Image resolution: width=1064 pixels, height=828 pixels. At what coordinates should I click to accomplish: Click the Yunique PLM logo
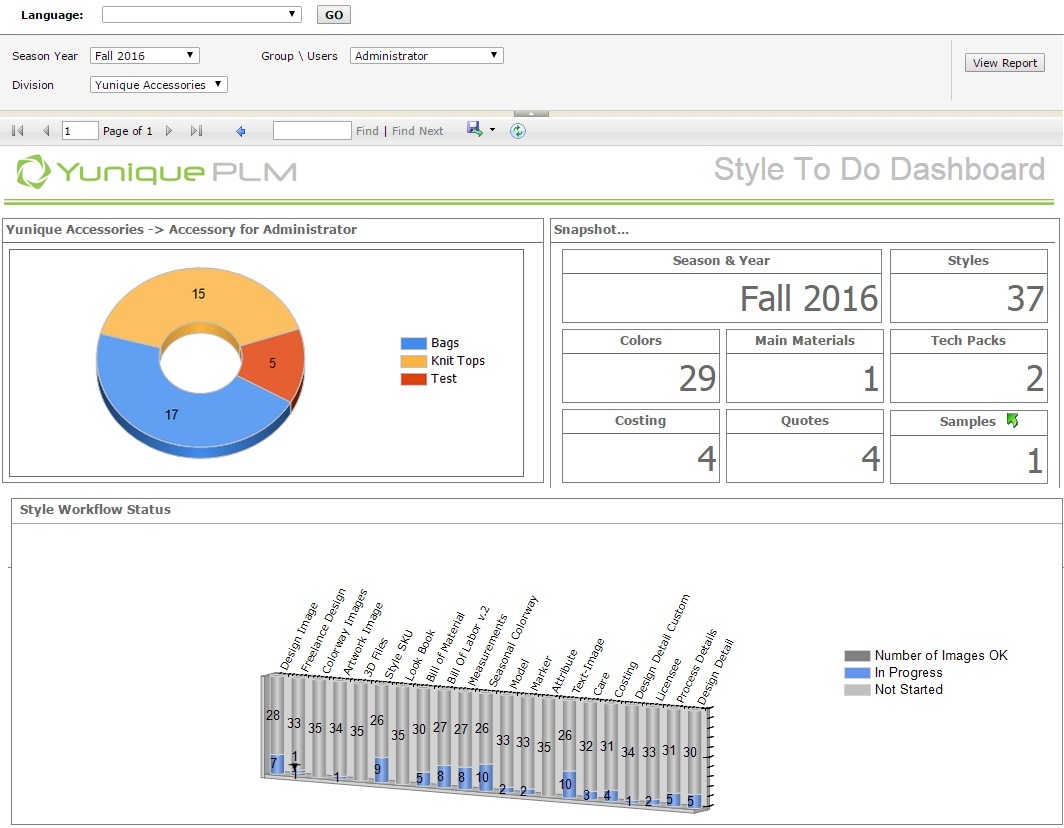(x=157, y=172)
